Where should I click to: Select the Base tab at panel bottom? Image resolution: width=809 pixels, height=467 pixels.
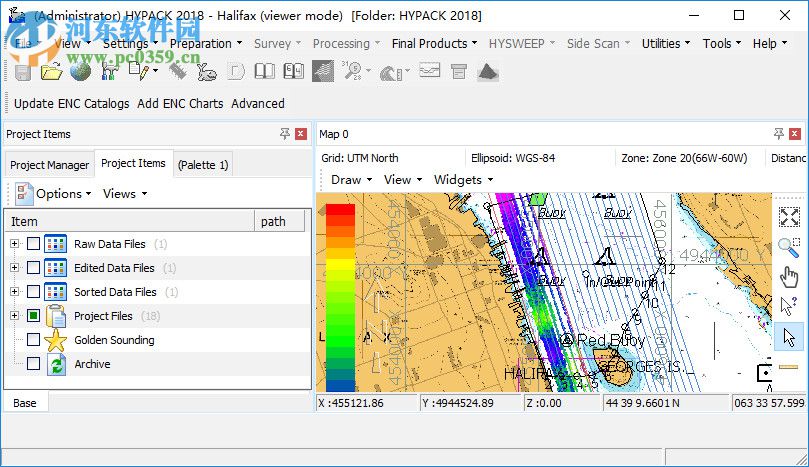[x=25, y=403]
